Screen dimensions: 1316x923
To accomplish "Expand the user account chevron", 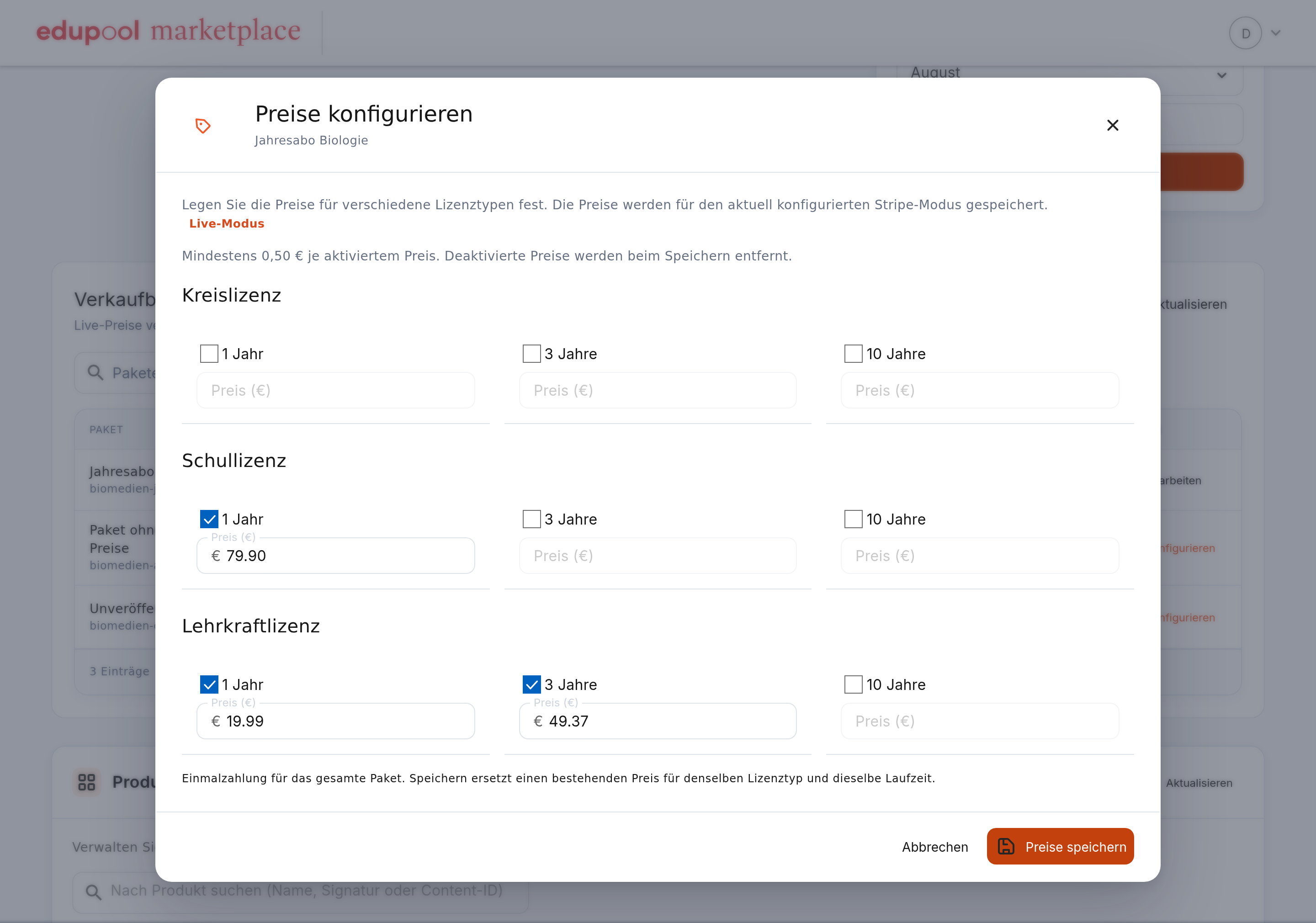I will [1276, 33].
